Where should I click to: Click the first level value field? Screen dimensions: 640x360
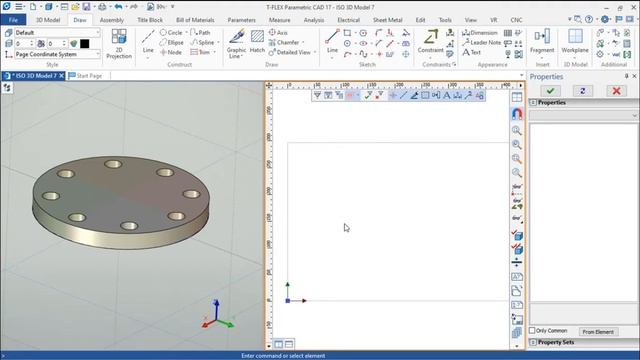tap(23, 43)
